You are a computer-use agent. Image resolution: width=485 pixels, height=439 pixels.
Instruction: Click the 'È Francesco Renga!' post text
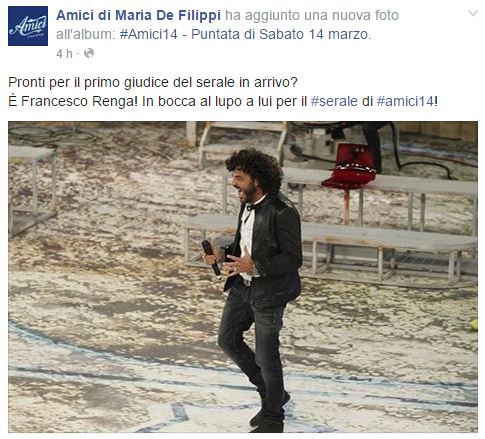point(73,101)
